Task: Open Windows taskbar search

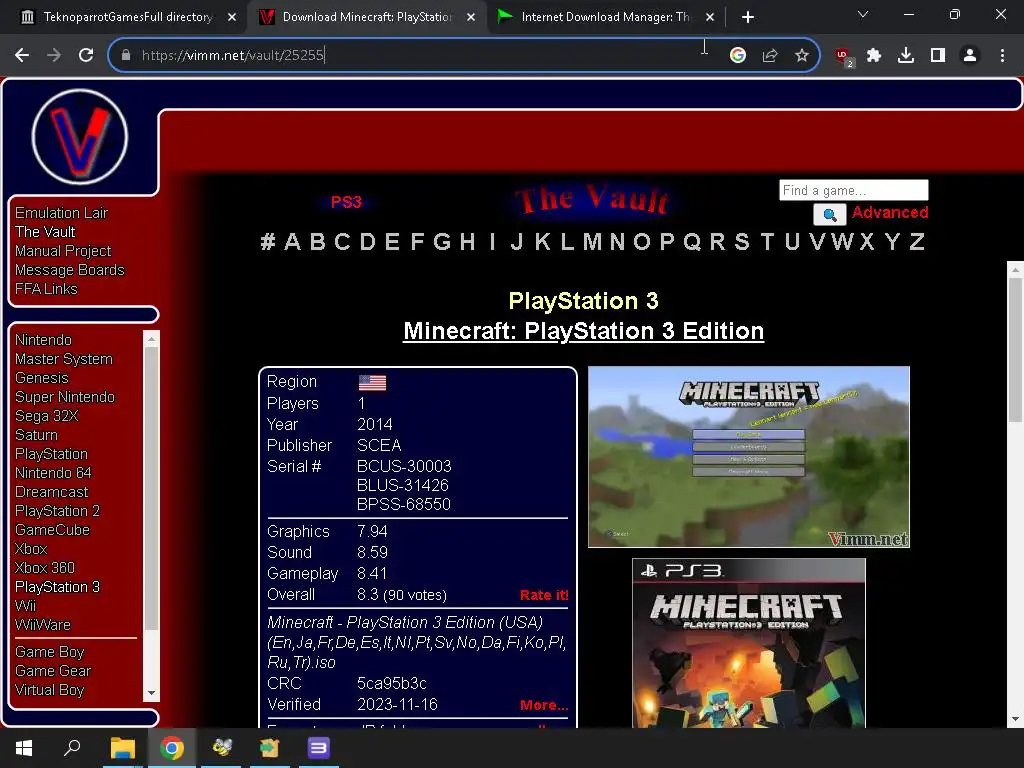Action: pos(72,748)
